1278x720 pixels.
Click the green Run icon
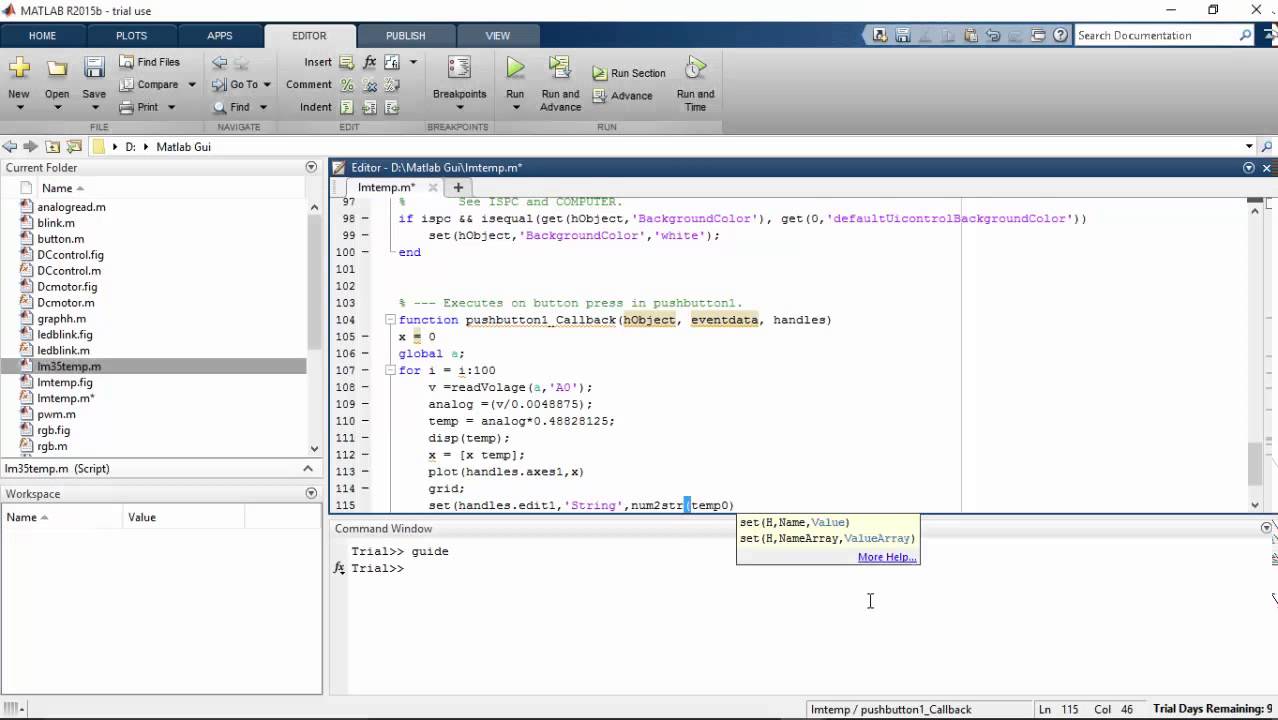point(514,68)
